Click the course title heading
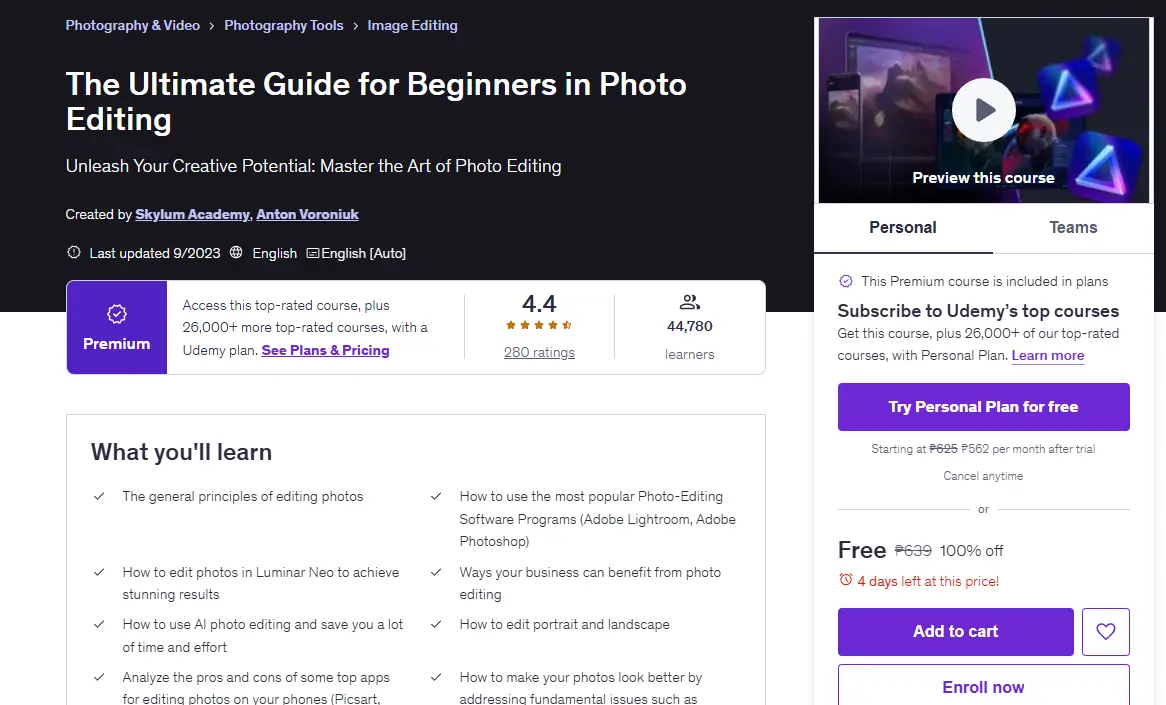The width and height of the screenshot is (1166, 705). (x=376, y=102)
